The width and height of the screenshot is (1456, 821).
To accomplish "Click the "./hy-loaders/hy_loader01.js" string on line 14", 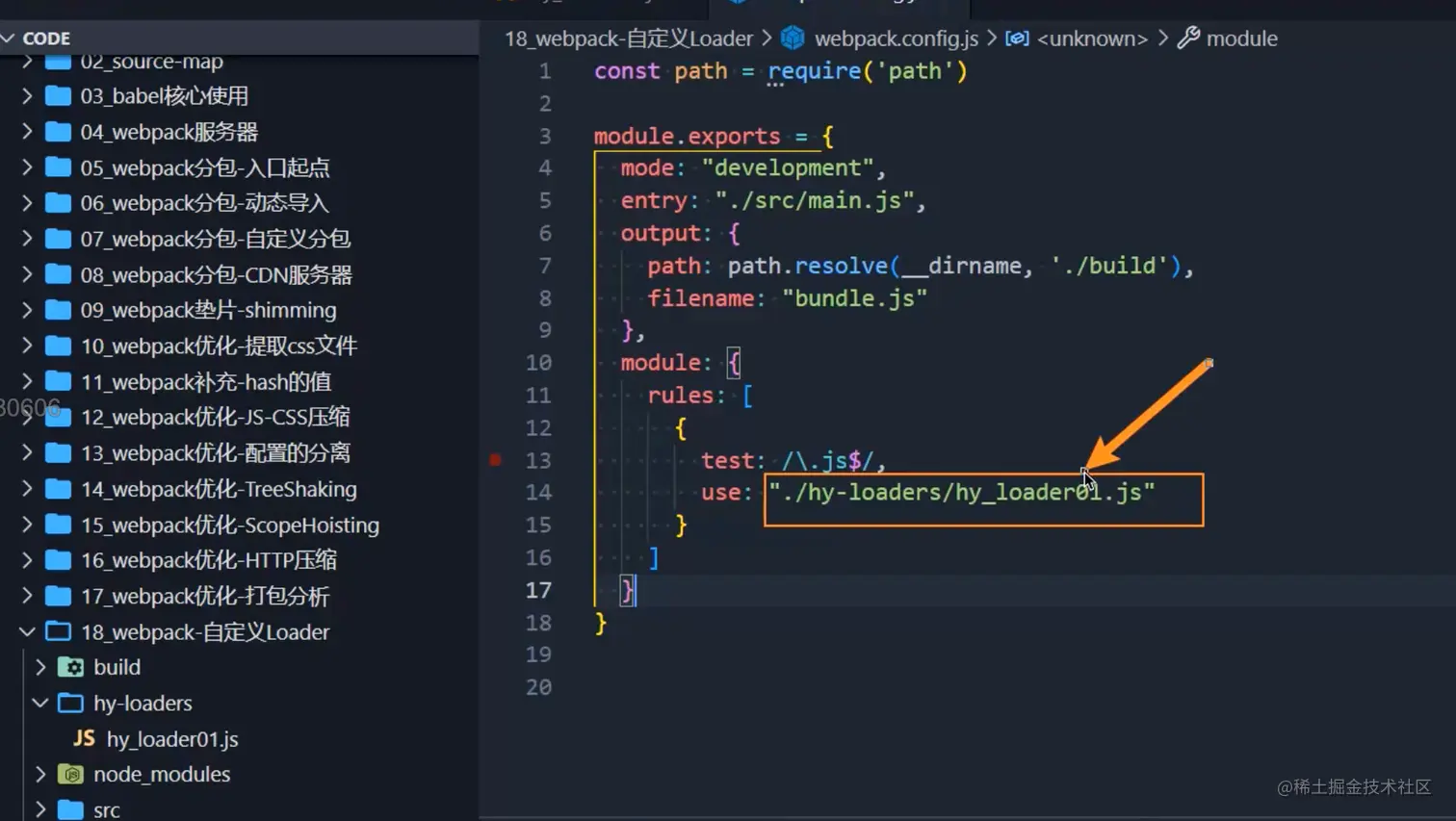I will [x=962, y=492].
